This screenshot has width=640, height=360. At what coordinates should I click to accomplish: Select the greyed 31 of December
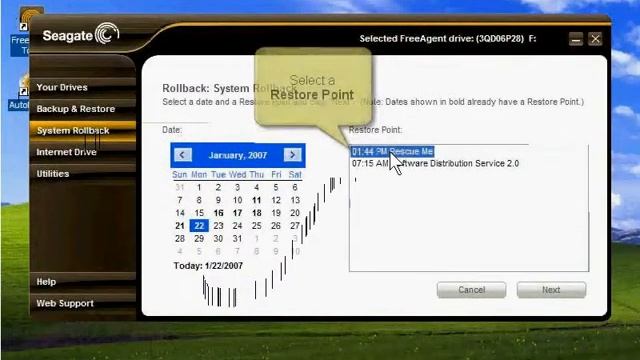[180, 188]
